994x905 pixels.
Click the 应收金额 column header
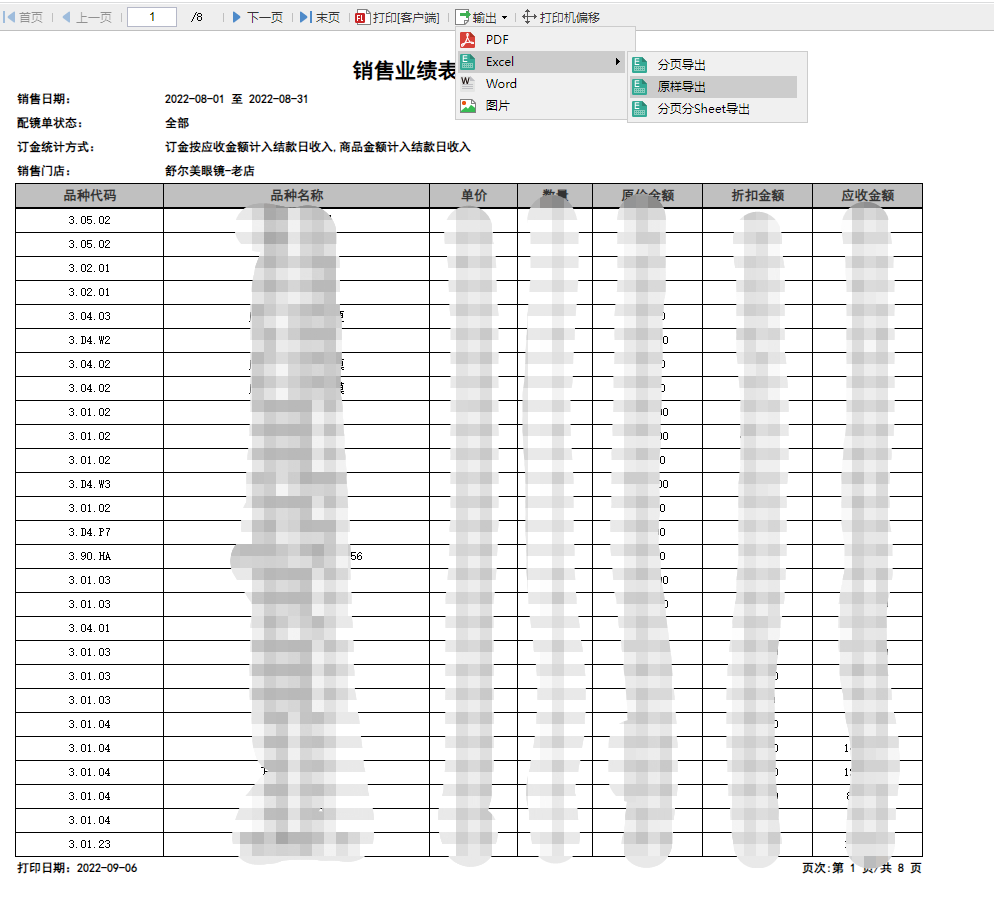click(x=867, y=196)
